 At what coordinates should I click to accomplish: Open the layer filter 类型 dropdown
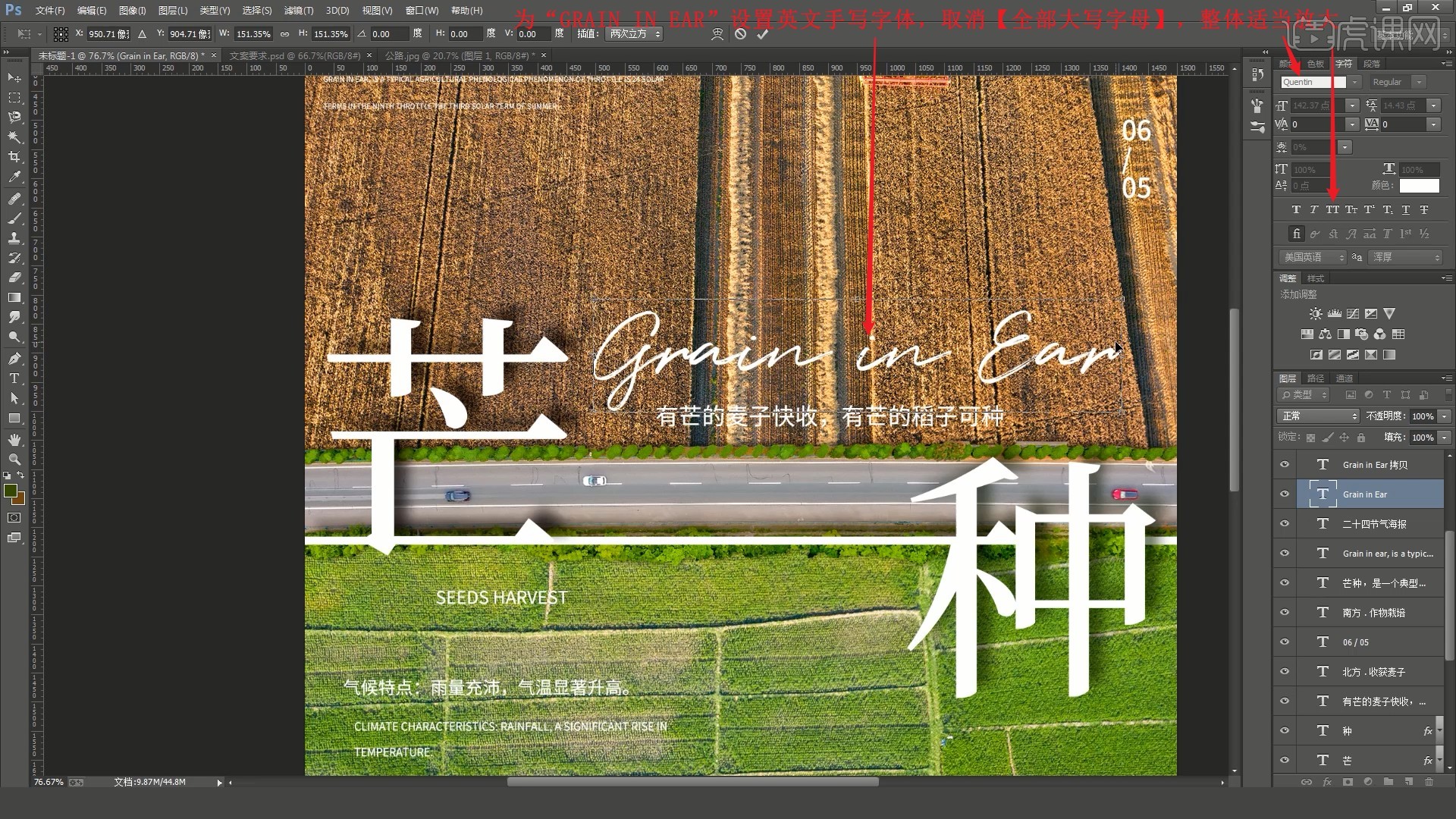tap(1304, 394)
